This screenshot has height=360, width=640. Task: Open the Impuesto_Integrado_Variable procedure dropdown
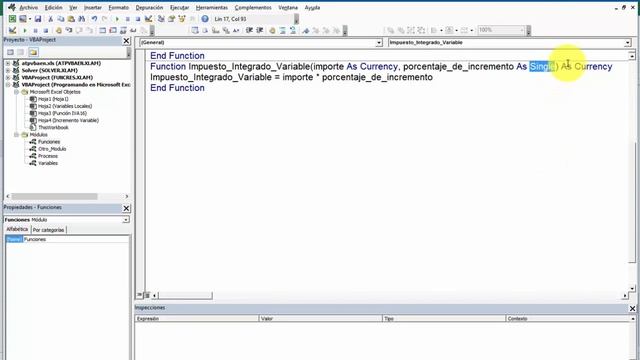(x=627, y=42)
